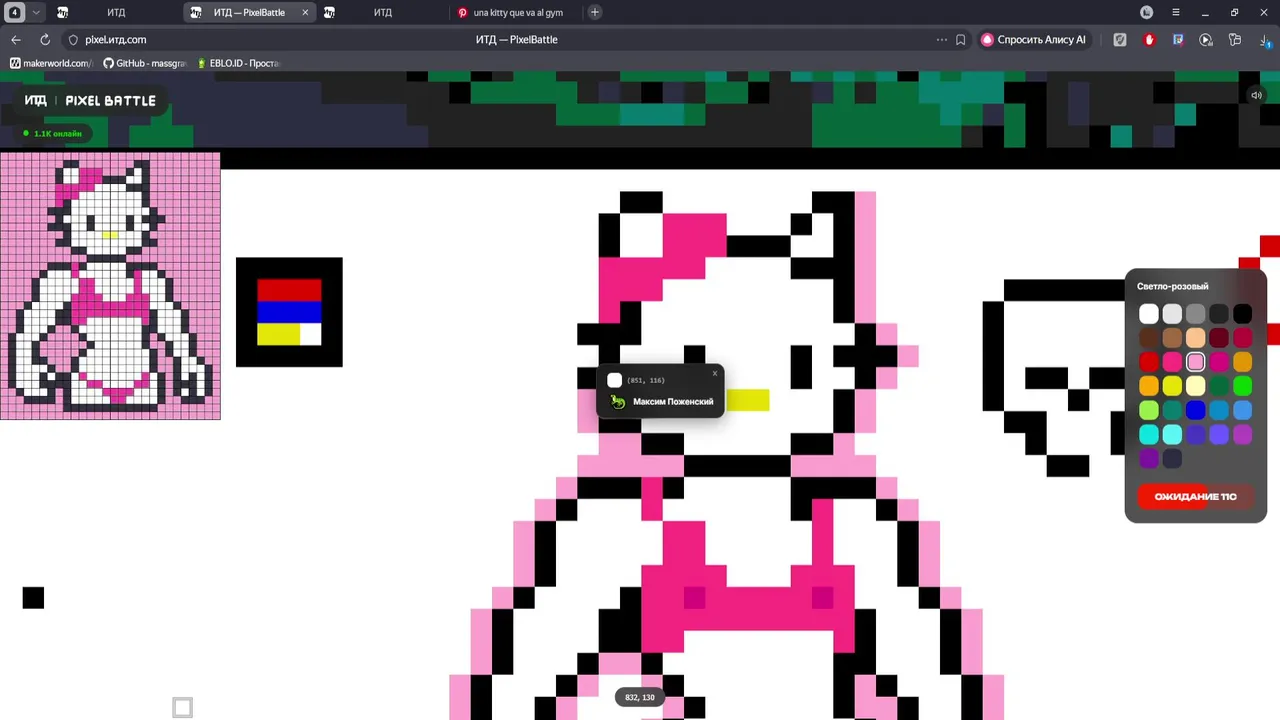Open the red hand ad-blocker extension

1149,40
